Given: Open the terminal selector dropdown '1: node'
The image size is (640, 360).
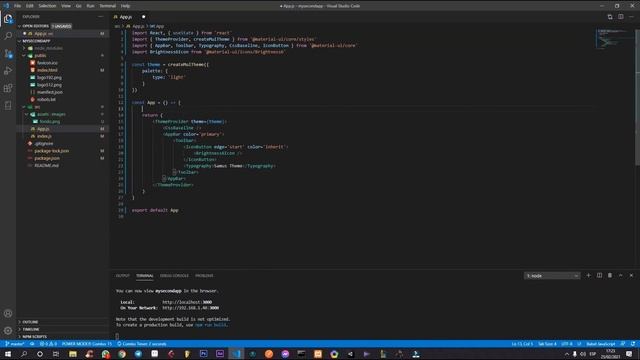Looking at the screenshot, I should [552, 276].
